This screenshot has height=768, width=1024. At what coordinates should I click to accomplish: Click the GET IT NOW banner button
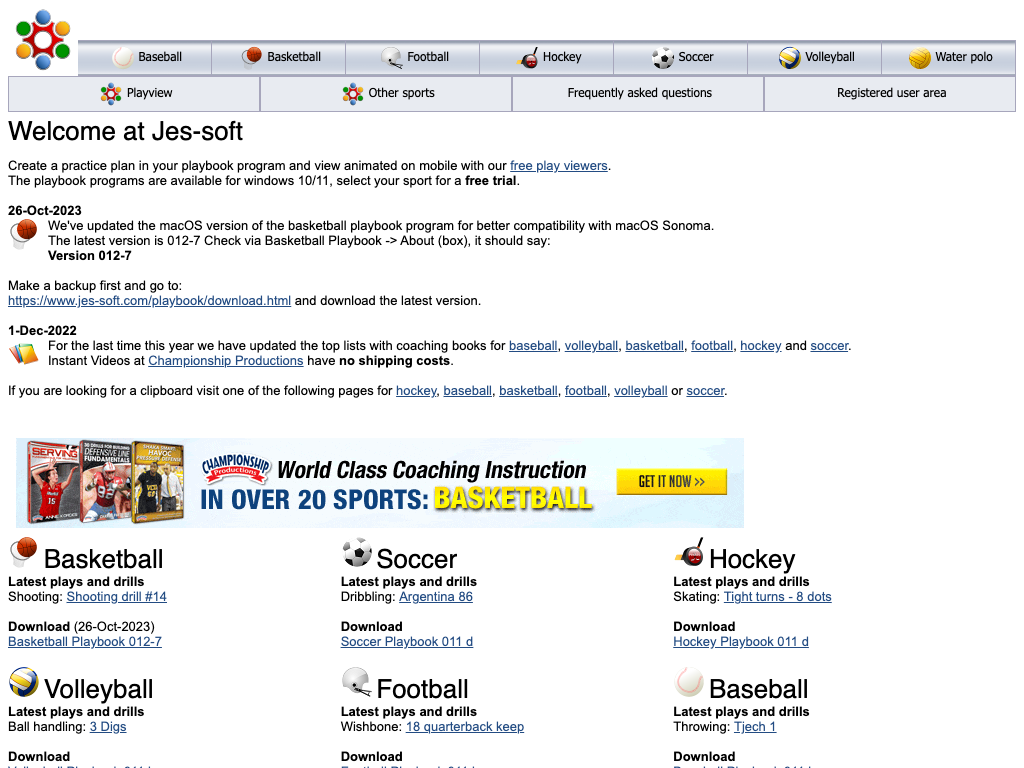click(671, 482)
